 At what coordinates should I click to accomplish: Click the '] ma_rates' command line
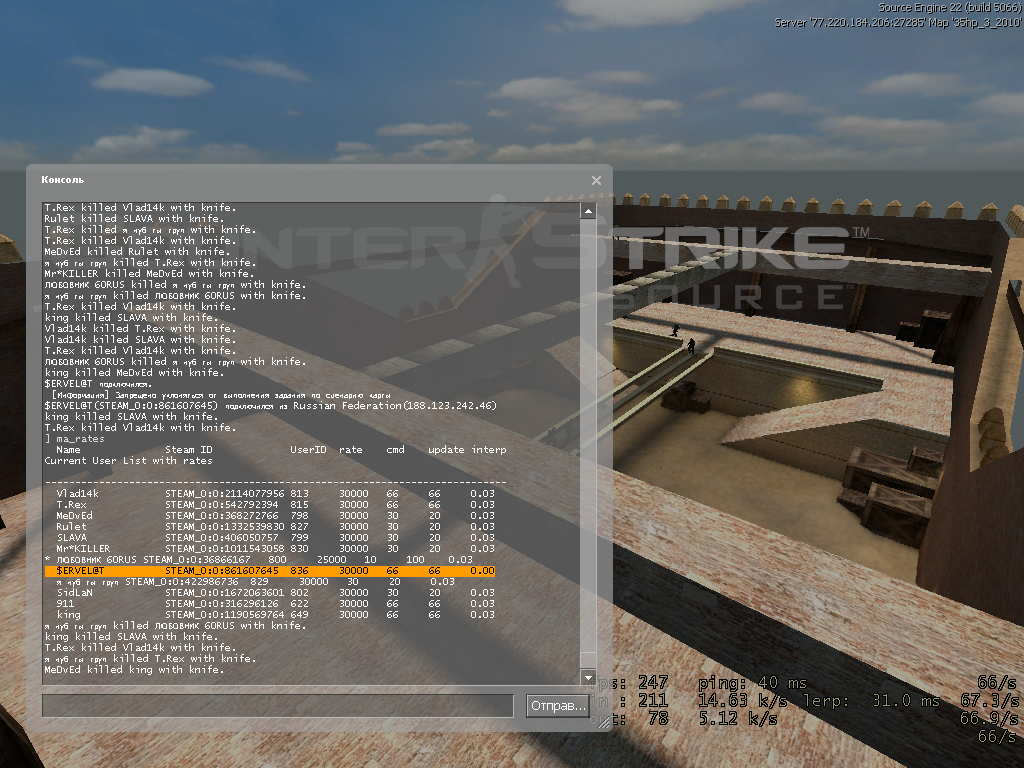(x=74, y=439)
